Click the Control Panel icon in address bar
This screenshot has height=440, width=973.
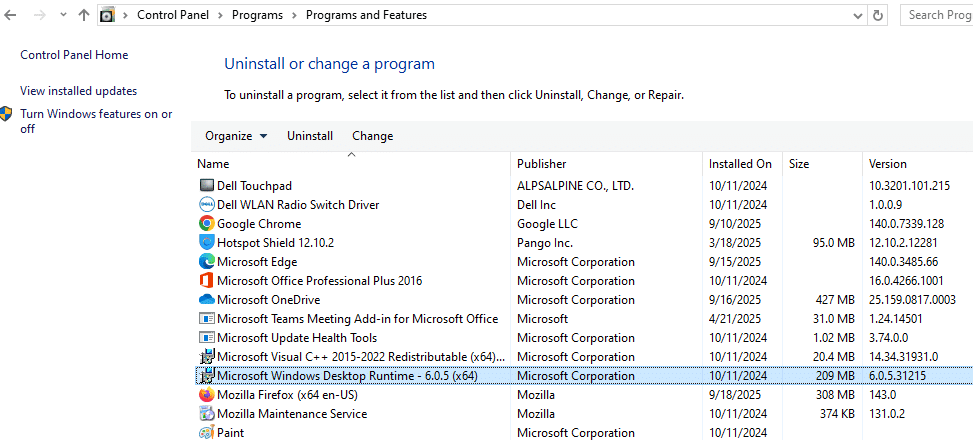107,15
